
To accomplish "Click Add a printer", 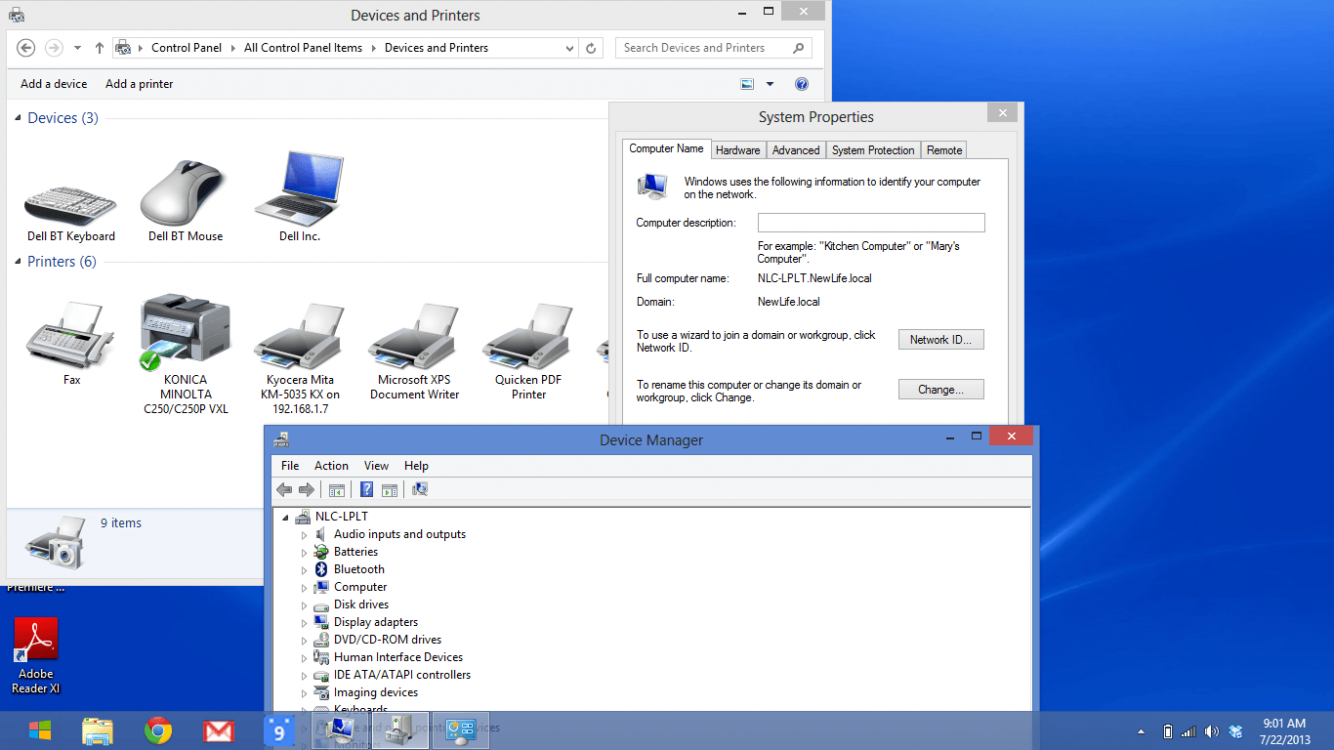I will point(139,84).
